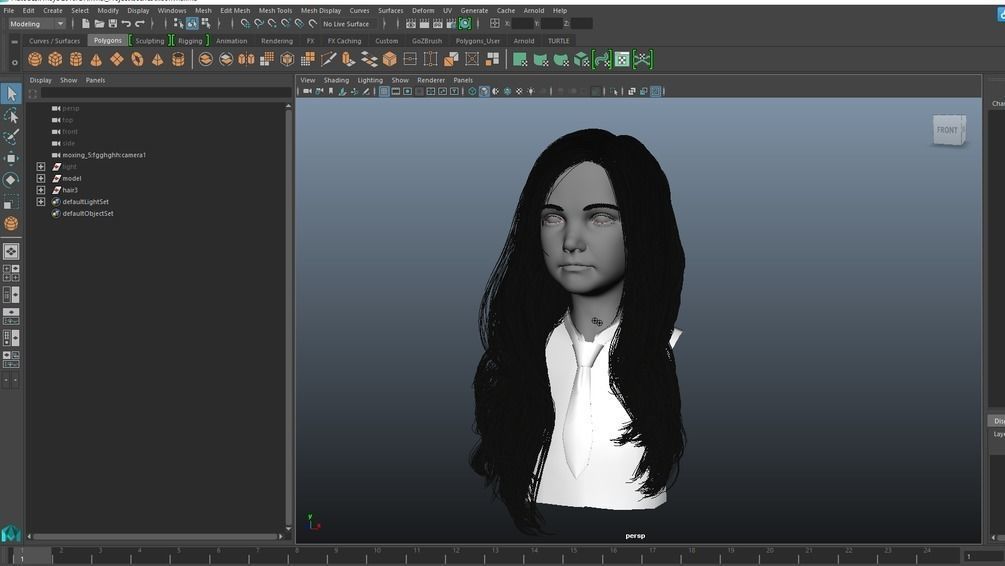This screenshot has height=566, width=1005.
Task: Switch to the Sculpting shelf tab
Action: [x=149, y=40]
